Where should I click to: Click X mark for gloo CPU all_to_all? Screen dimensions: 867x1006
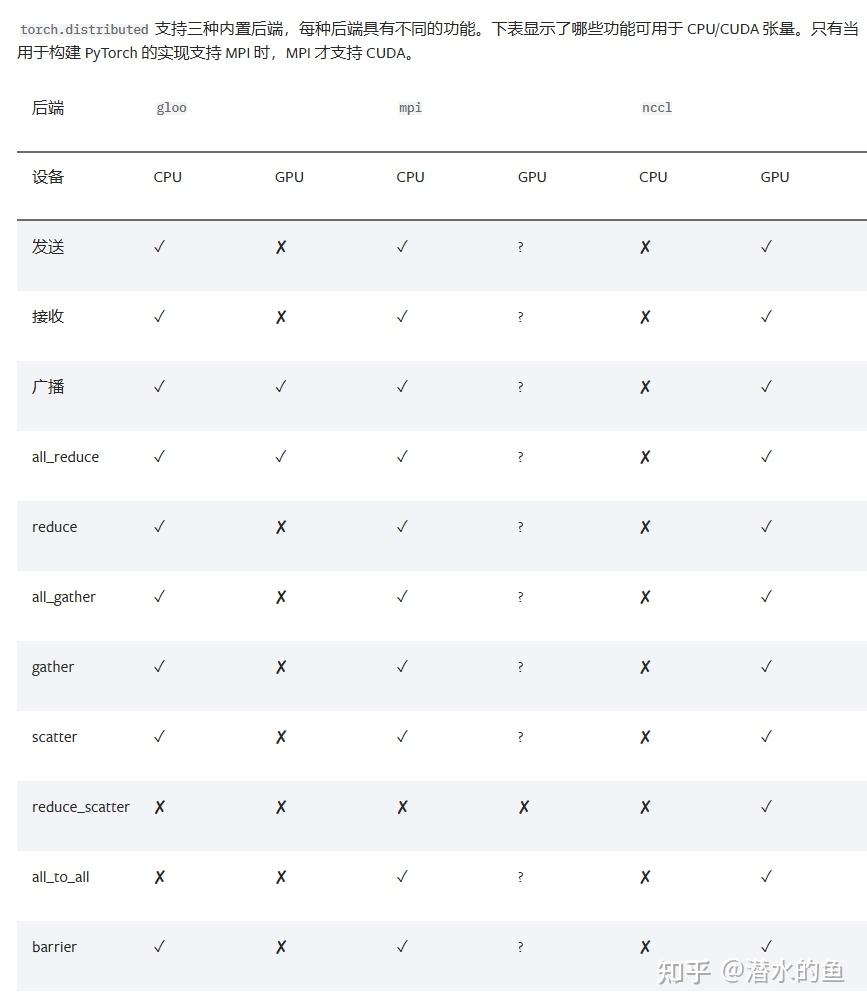160,877
